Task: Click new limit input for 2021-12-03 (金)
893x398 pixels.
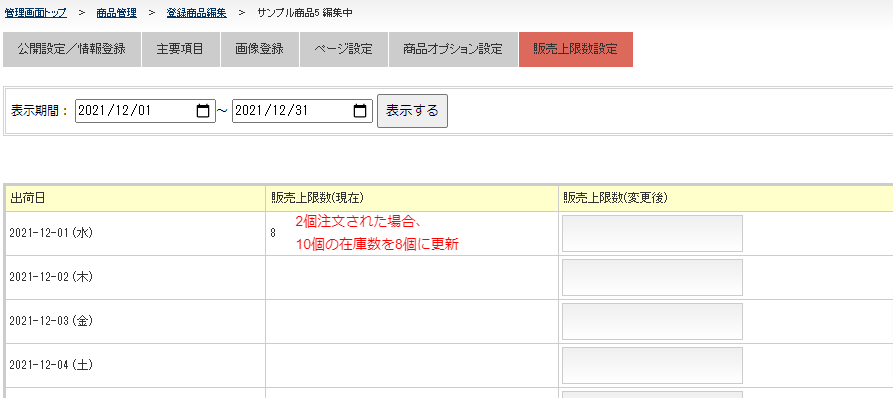Action: [x=652, y=321]
